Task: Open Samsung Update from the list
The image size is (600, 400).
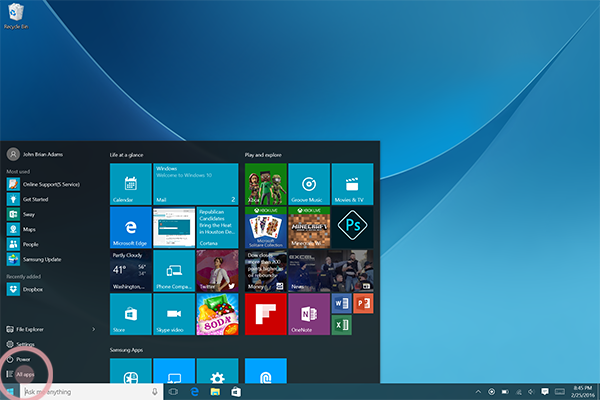Action: [34, 259]
